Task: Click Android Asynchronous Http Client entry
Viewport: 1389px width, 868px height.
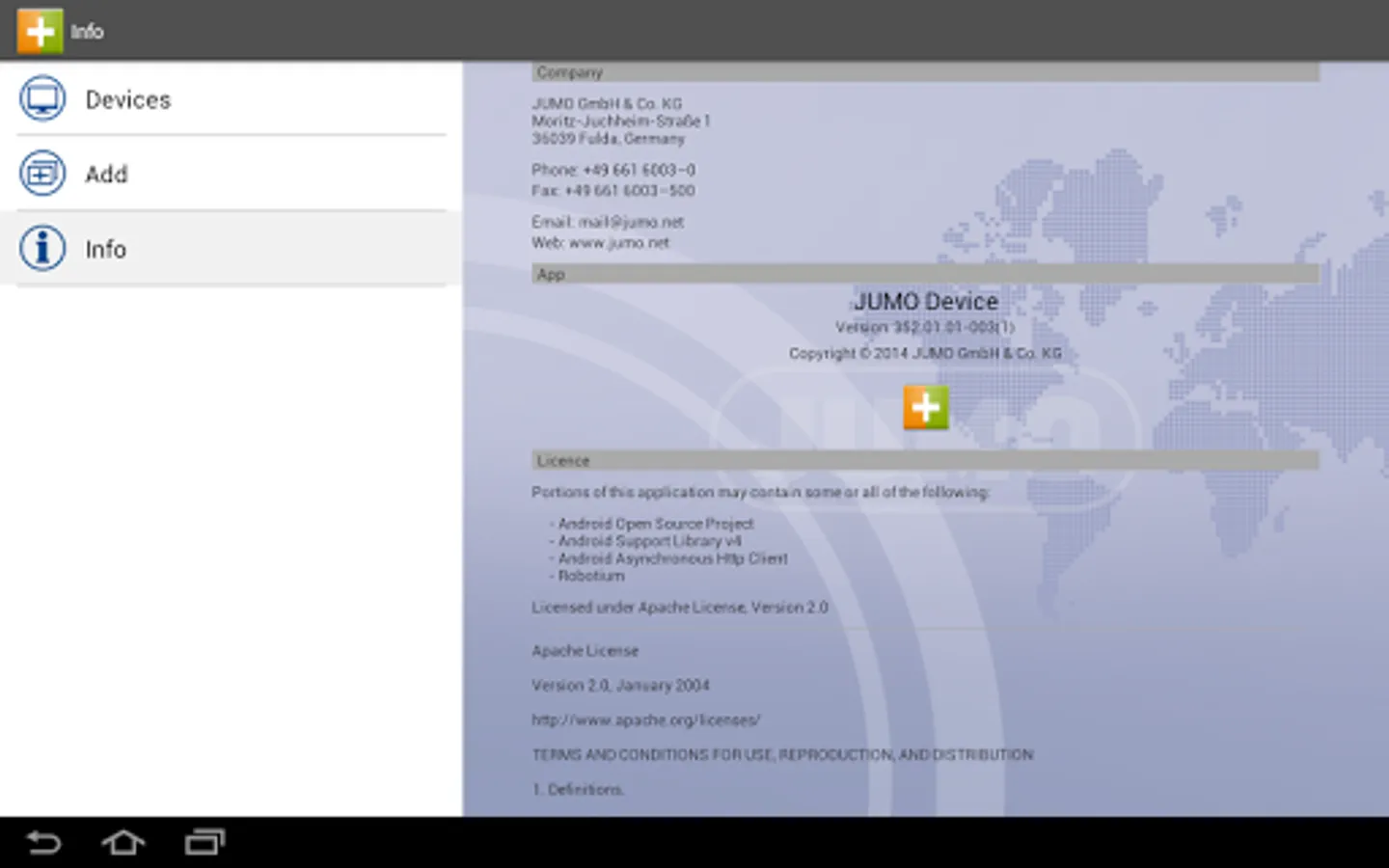Action: point(672,558)
